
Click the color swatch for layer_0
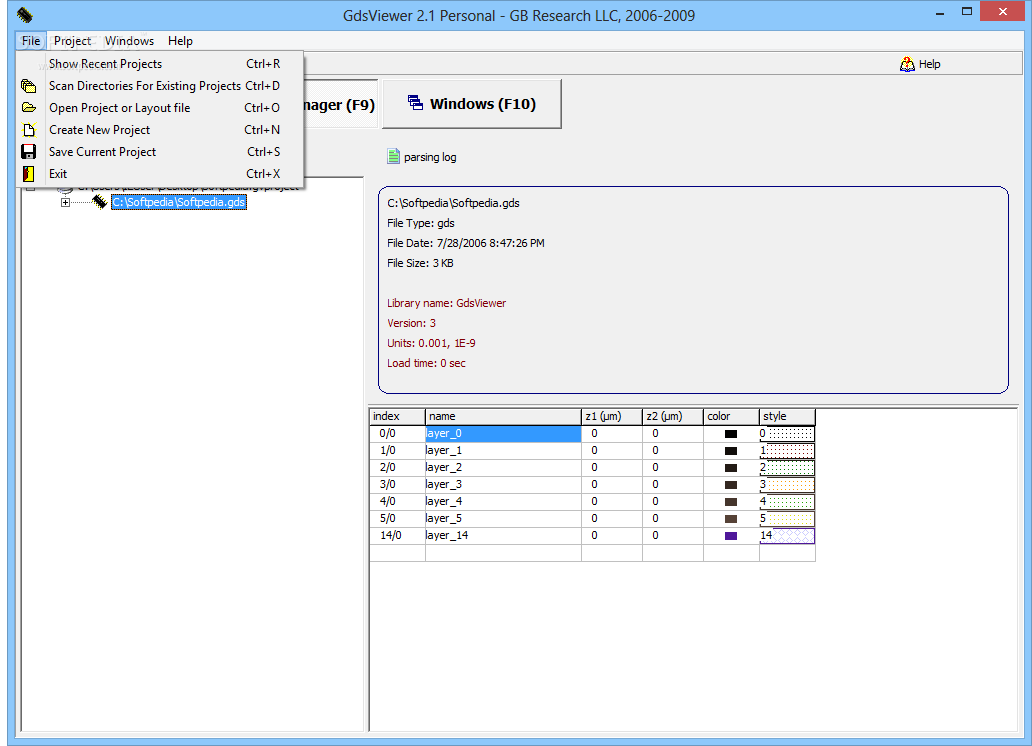coord(731,434)
